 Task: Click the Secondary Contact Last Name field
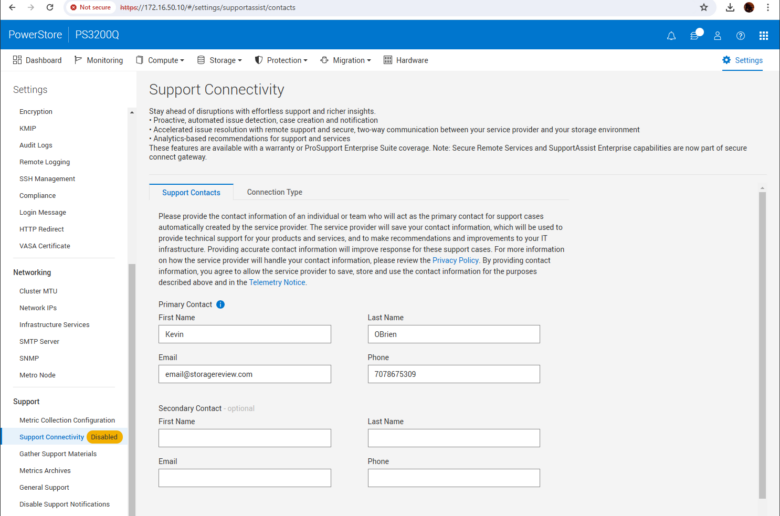point(454,438)
